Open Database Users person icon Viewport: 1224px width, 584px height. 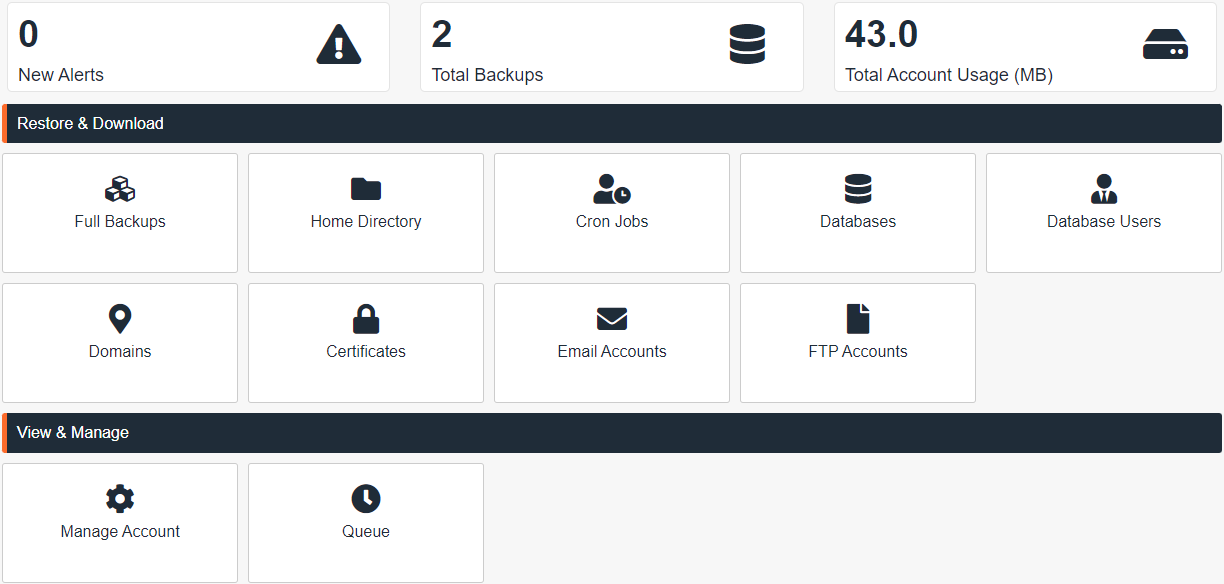point(1104,189)
